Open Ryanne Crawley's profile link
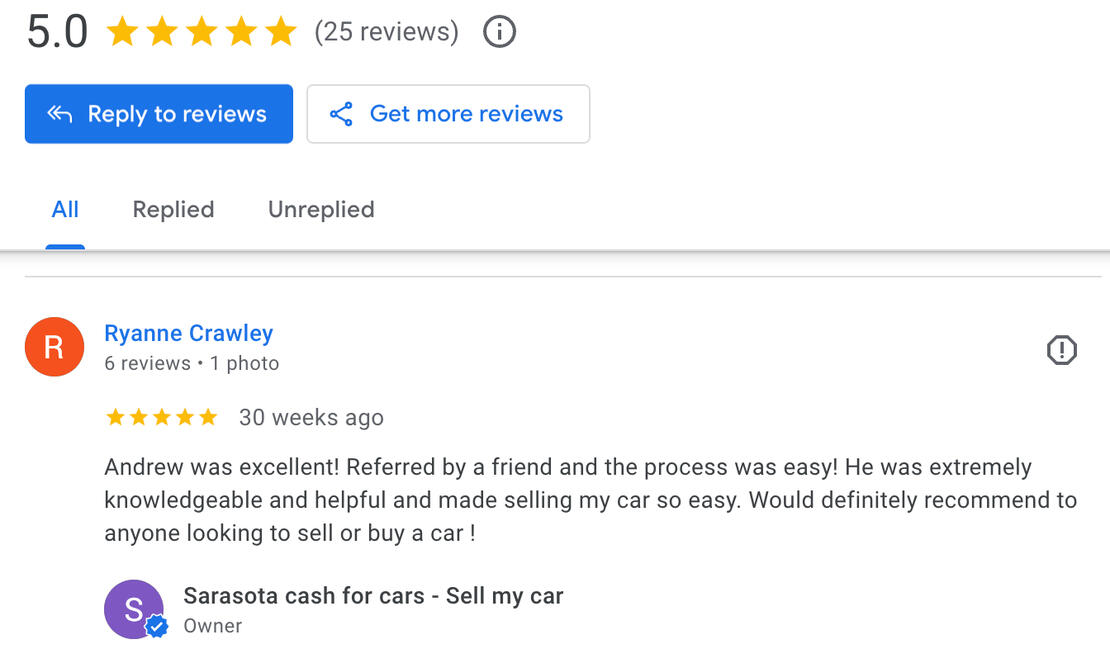Viewport: 1110px width, 649px height. pos(188,333)
